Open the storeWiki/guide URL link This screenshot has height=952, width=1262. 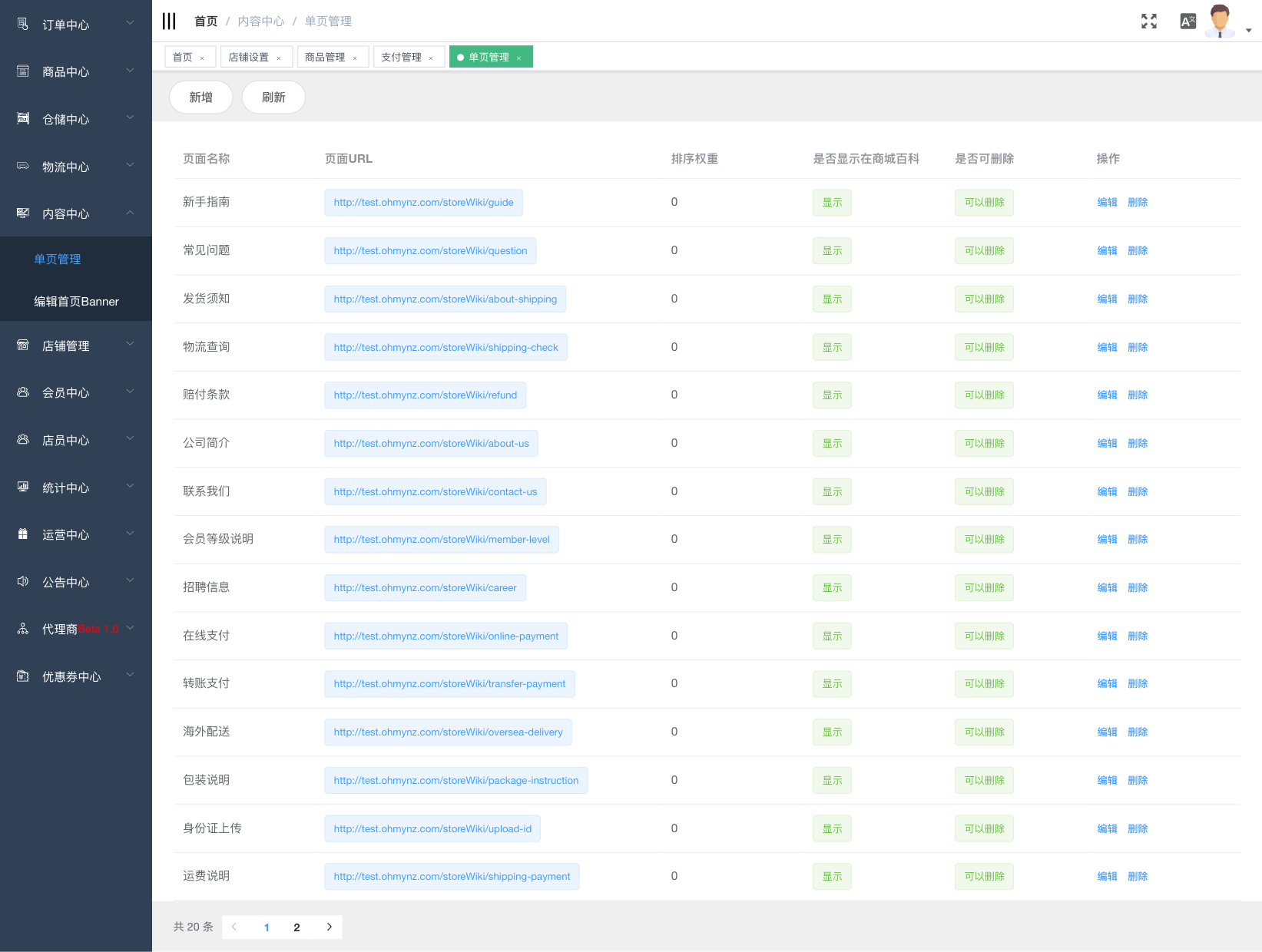point(423,203)
